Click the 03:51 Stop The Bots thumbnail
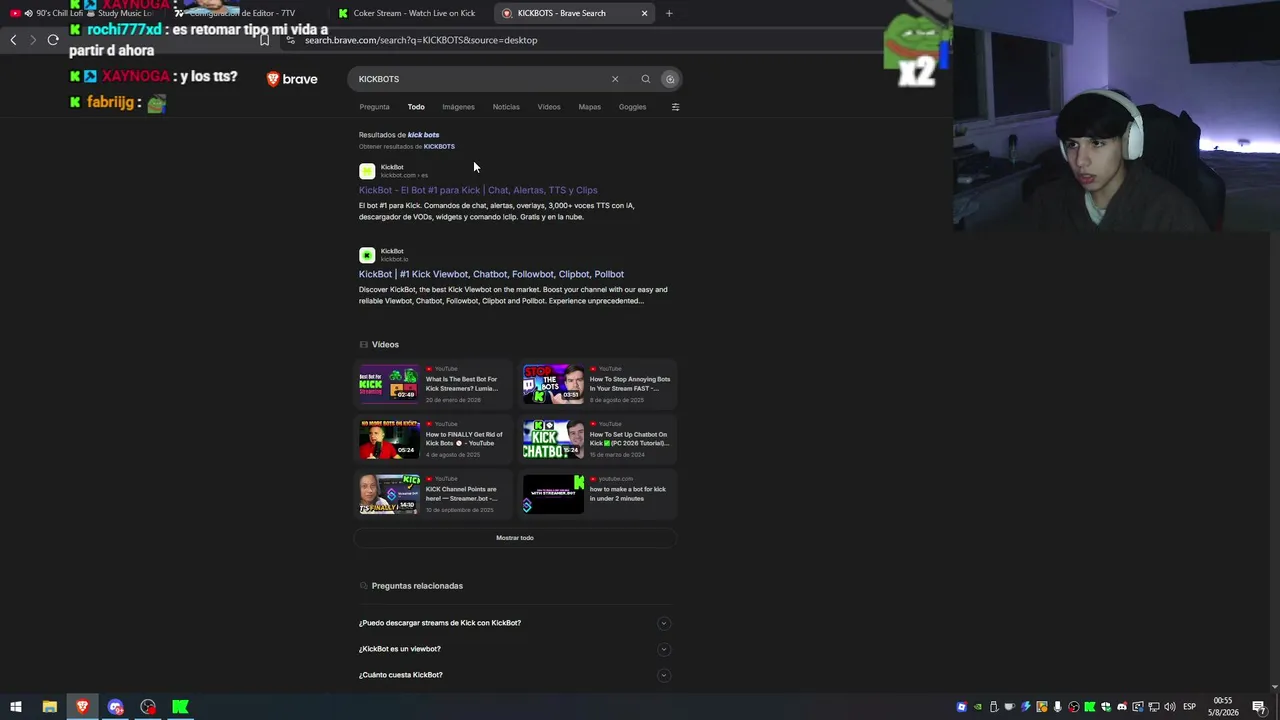This screenshot has height=720, width=1280. tap(553, 384)
